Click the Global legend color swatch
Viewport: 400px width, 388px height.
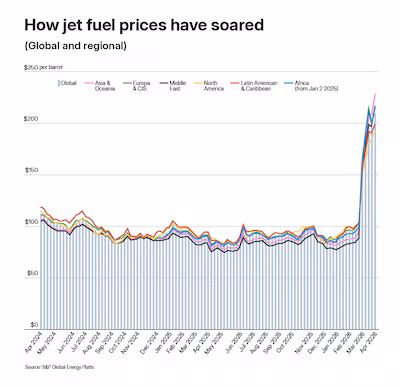(x=59, y=83)
